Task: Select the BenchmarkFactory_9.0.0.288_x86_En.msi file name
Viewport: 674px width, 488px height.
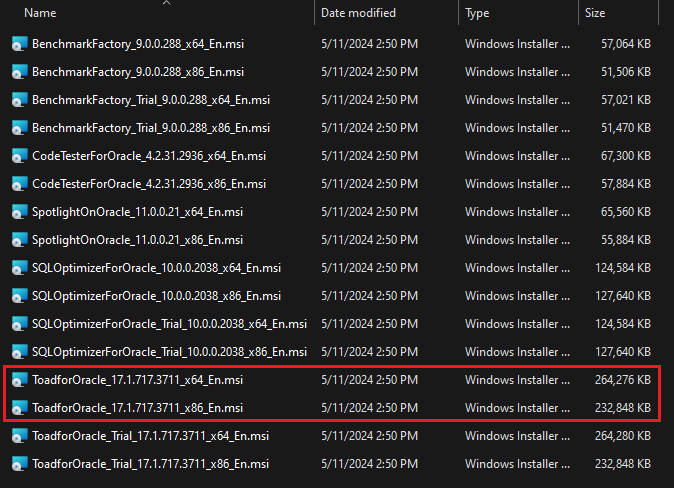Action: 138,72
